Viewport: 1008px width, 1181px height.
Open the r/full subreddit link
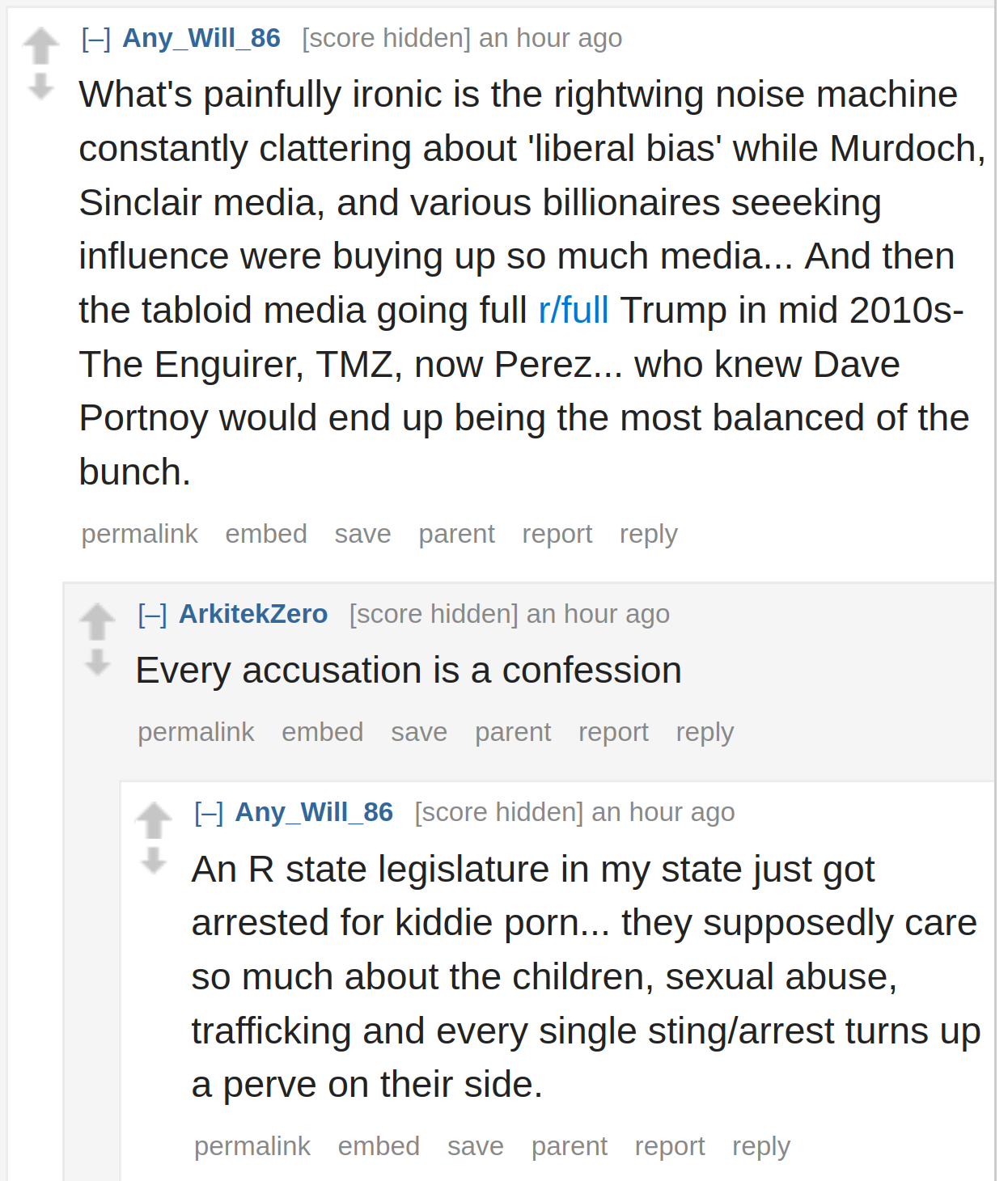(x=574, y=311)
